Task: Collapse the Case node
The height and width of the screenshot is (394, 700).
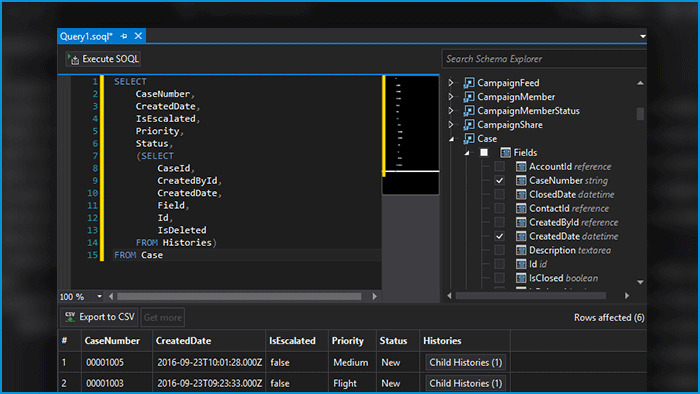Action: (x=451, y=139)
